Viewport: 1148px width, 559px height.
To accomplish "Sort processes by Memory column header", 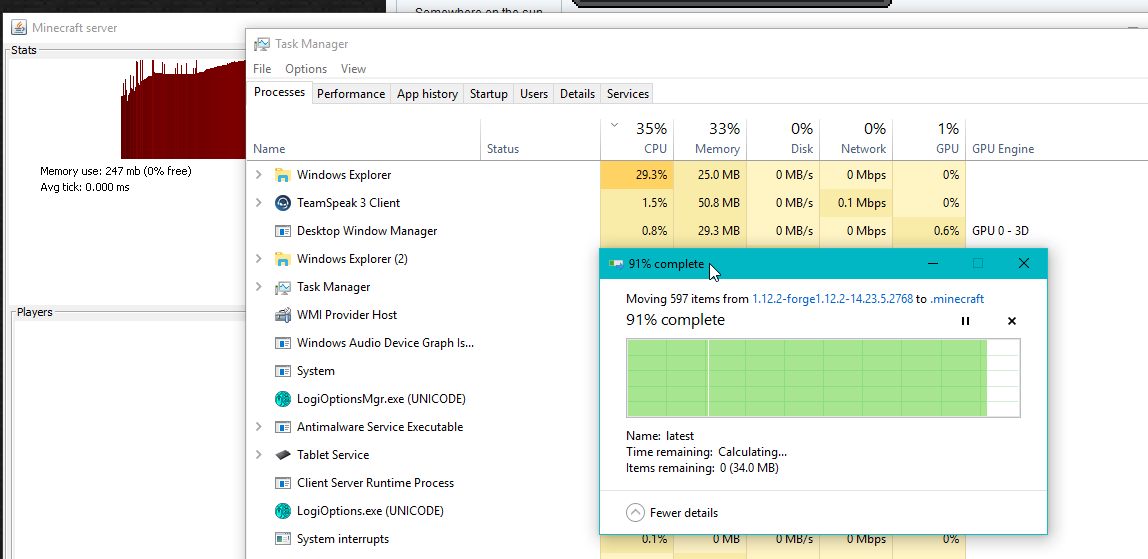I will pyautogui.click(x=717, y=149).
